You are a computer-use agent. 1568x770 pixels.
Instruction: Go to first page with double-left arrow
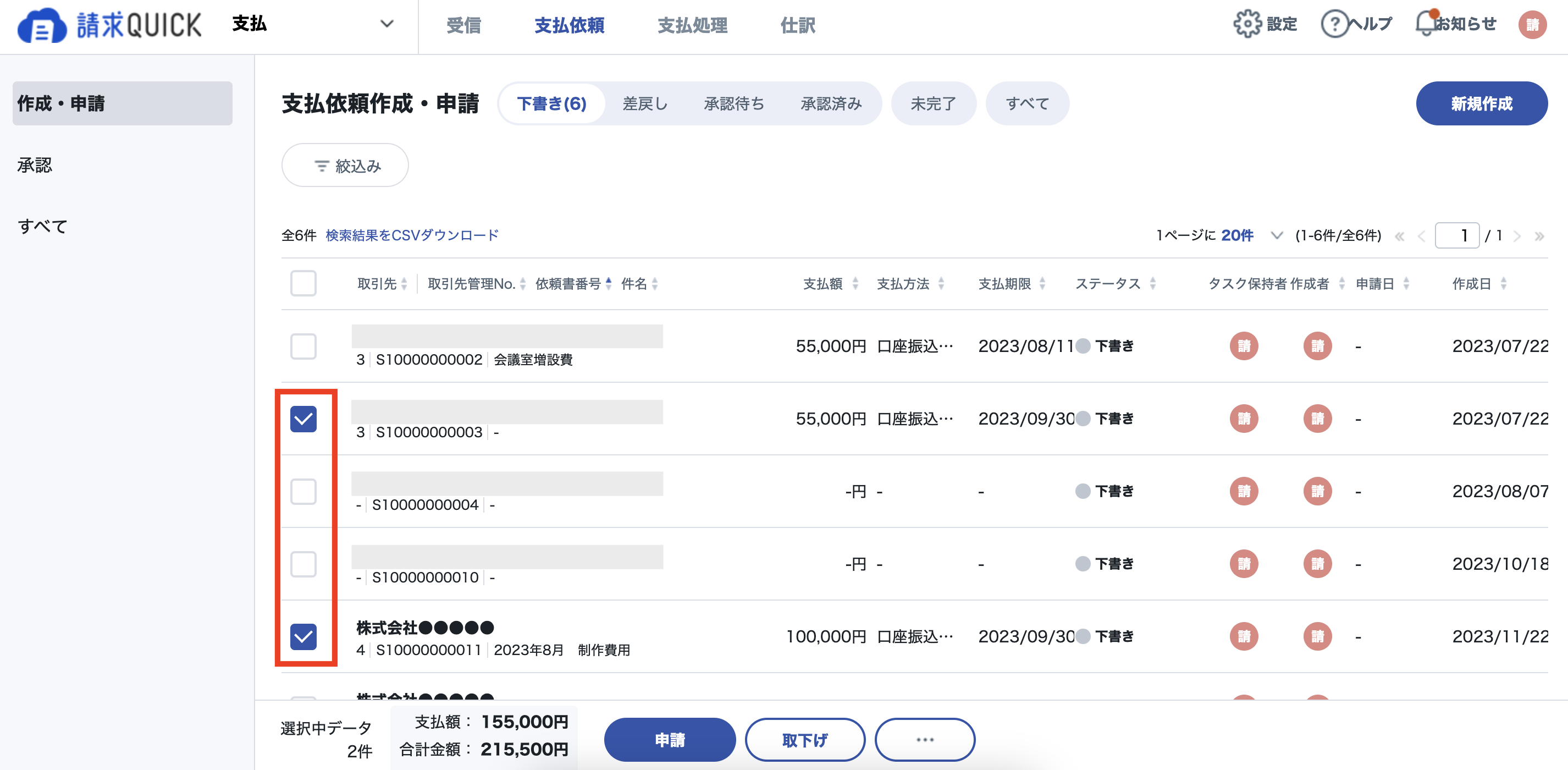coord(1399,236)
